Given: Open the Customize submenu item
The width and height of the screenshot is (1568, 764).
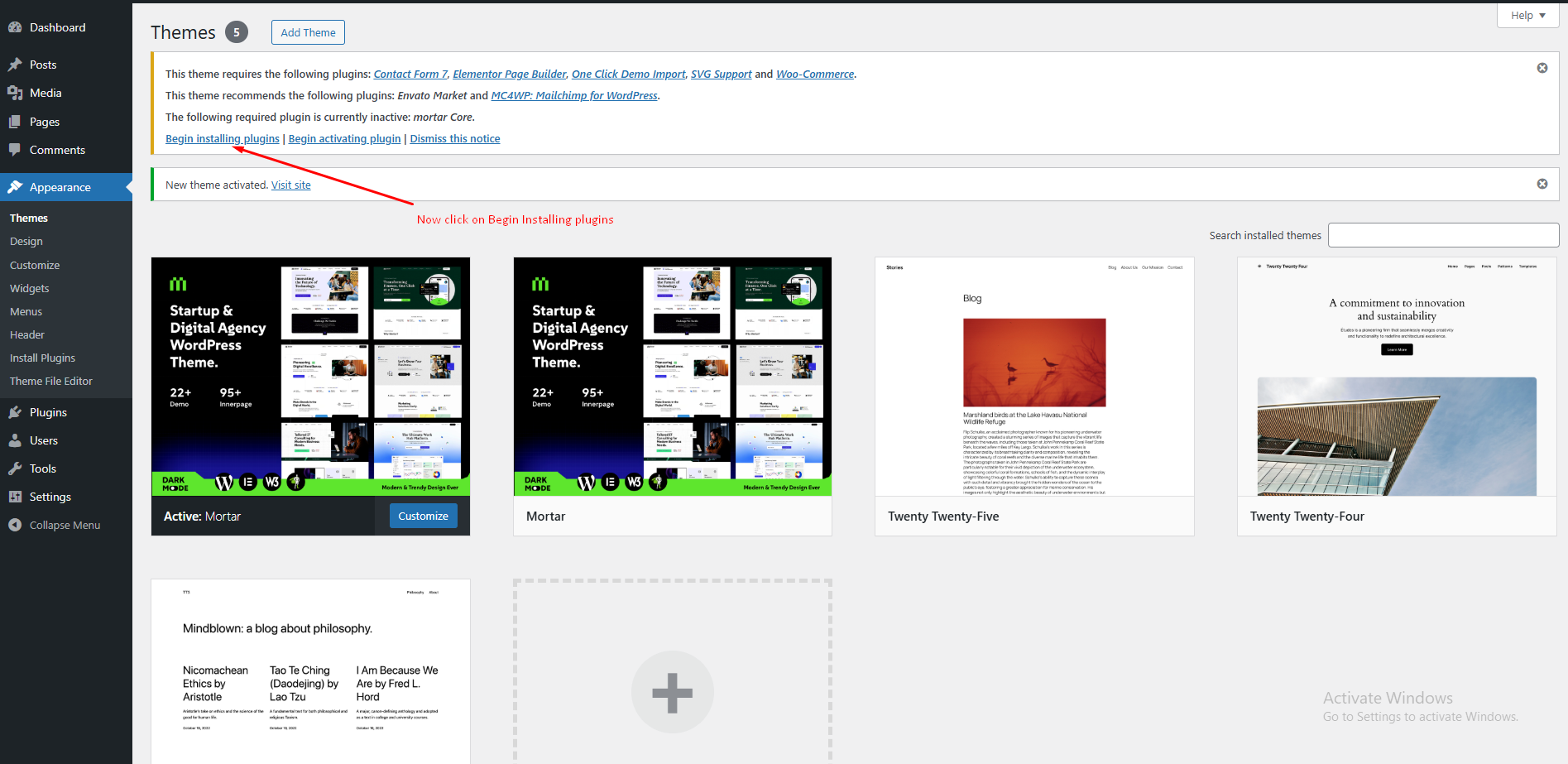Looking at the screenshot, I should pyautogui.click(x=35, y=265).
